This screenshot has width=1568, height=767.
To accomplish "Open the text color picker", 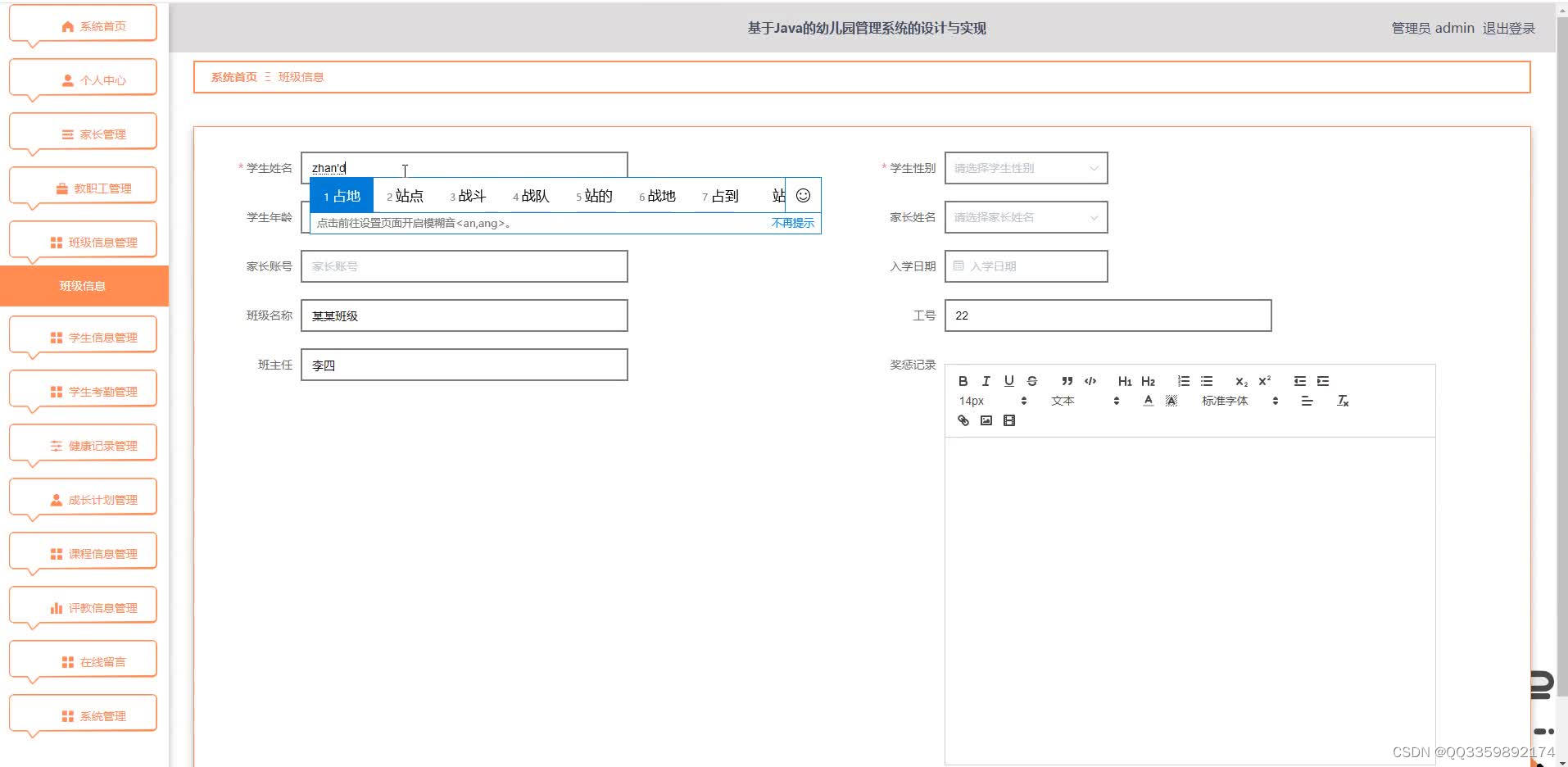I will coord(1149,401).
